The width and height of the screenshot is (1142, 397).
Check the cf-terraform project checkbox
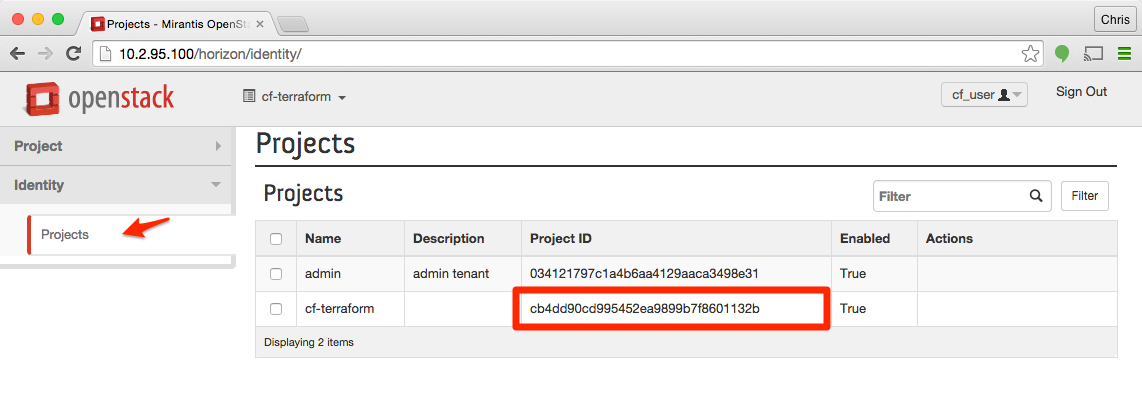(276, 309)
